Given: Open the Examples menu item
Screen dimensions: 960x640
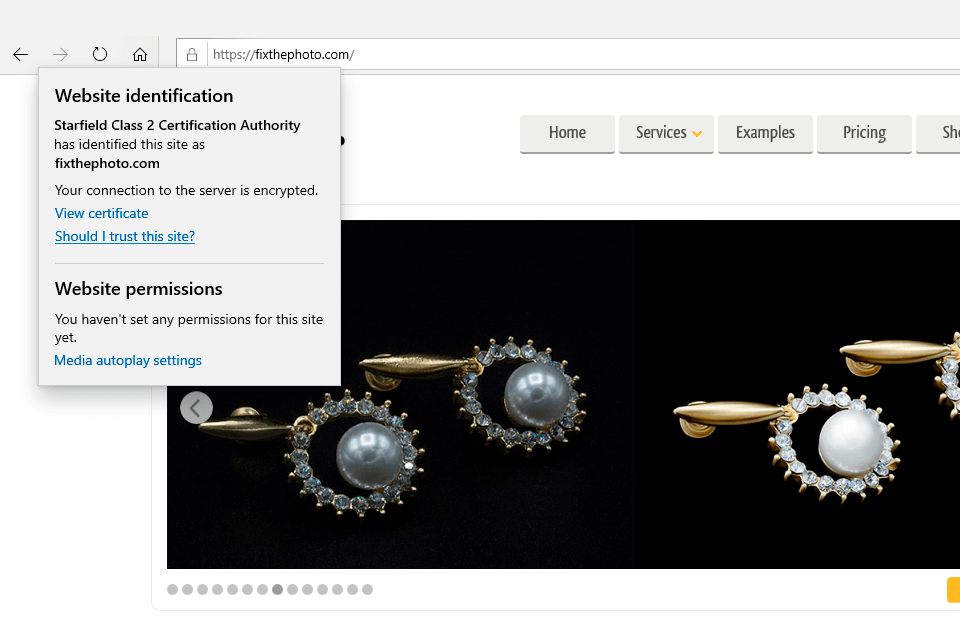Looking at the screenshot, I should click(x=765, y=133).
